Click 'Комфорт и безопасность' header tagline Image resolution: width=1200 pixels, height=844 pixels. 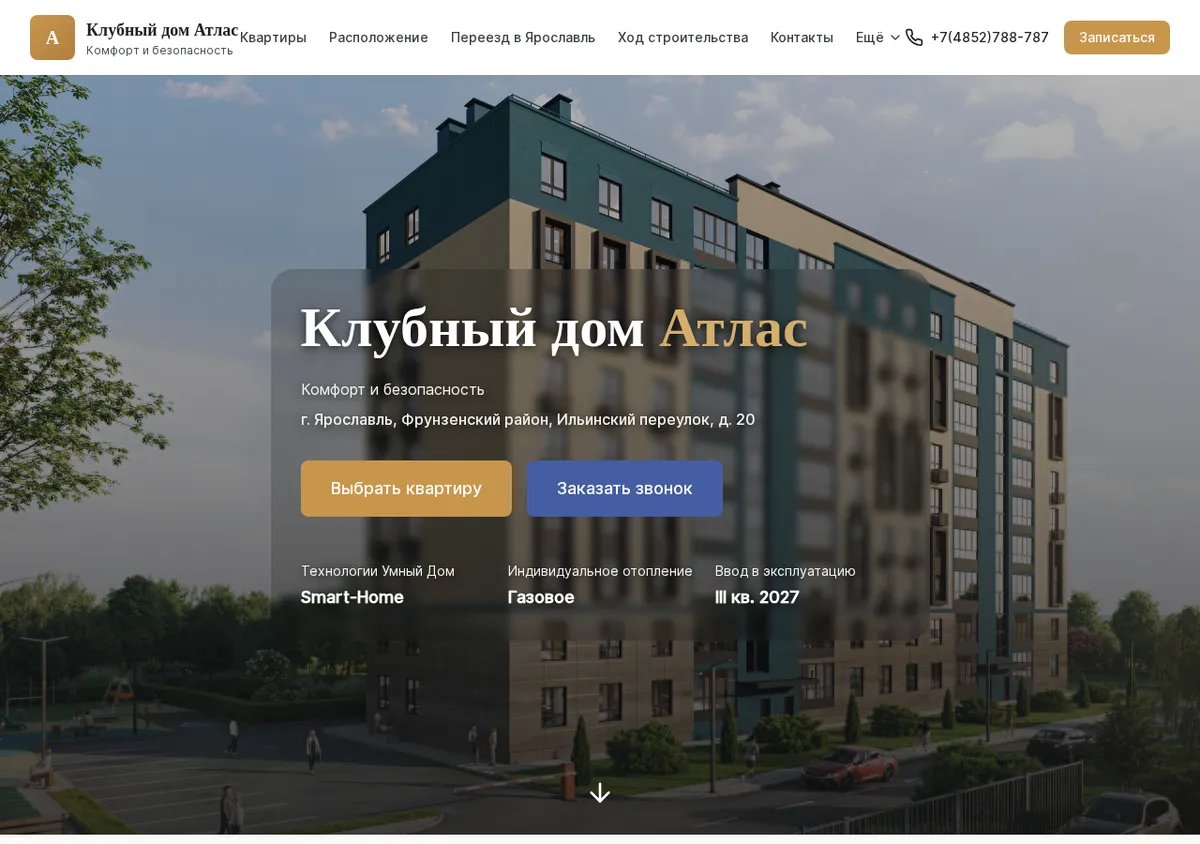[x=159, y=50]
